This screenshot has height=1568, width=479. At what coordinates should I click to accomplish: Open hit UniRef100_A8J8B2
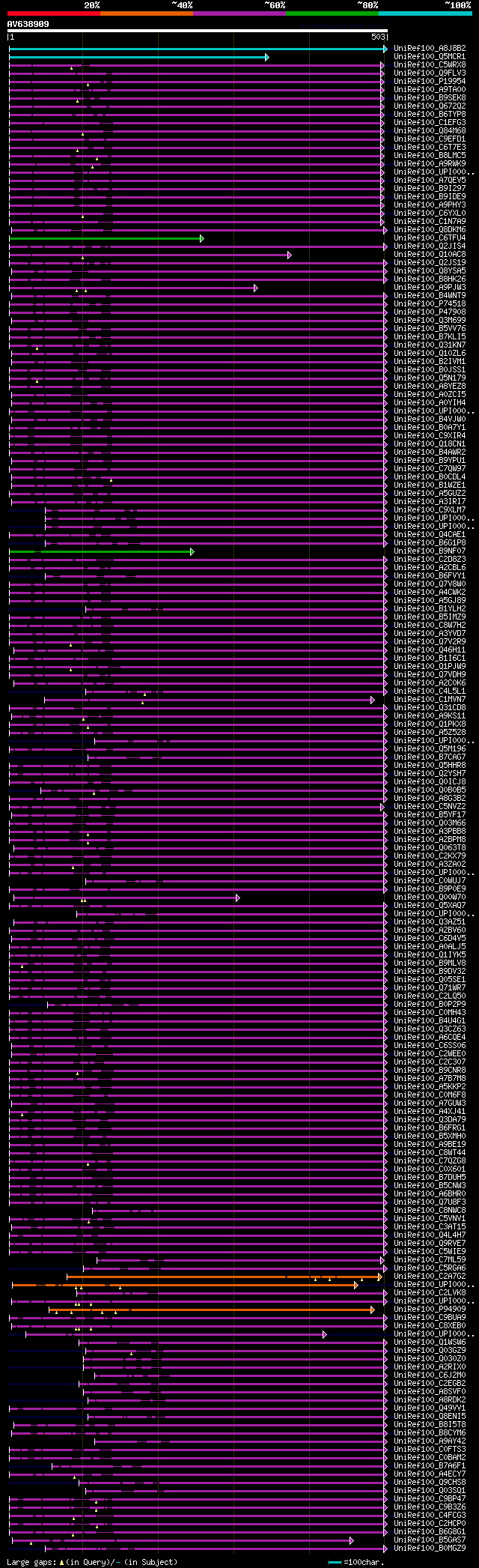point(430,49)
